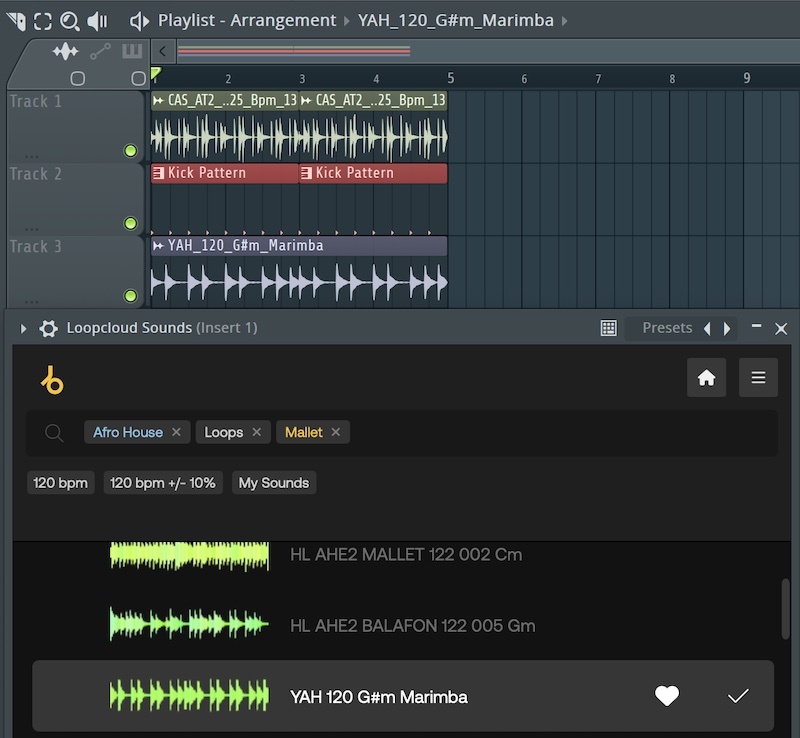
Task: Open plugin settings gear icon
Action: coord(48,328)
